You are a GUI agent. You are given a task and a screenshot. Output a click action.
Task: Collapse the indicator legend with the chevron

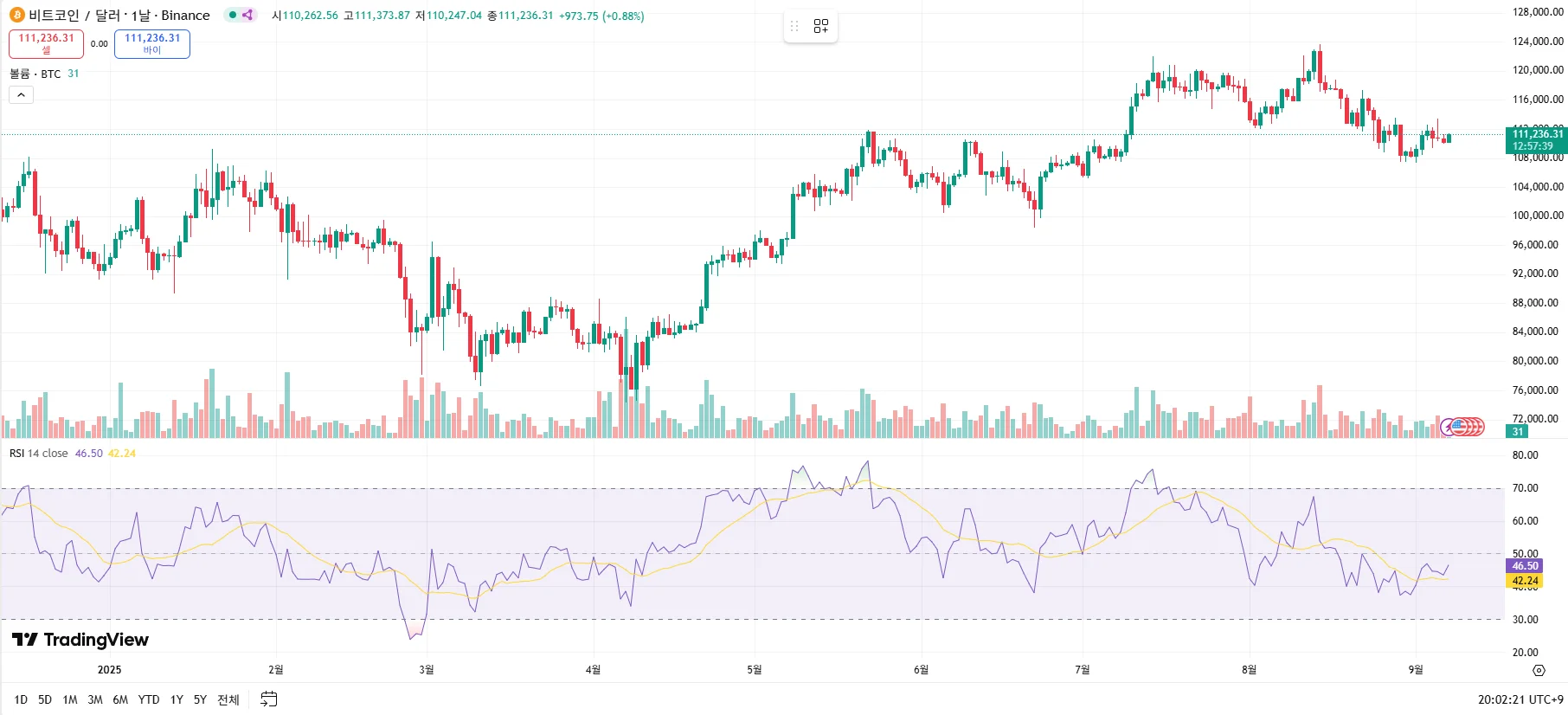point(21,95)
